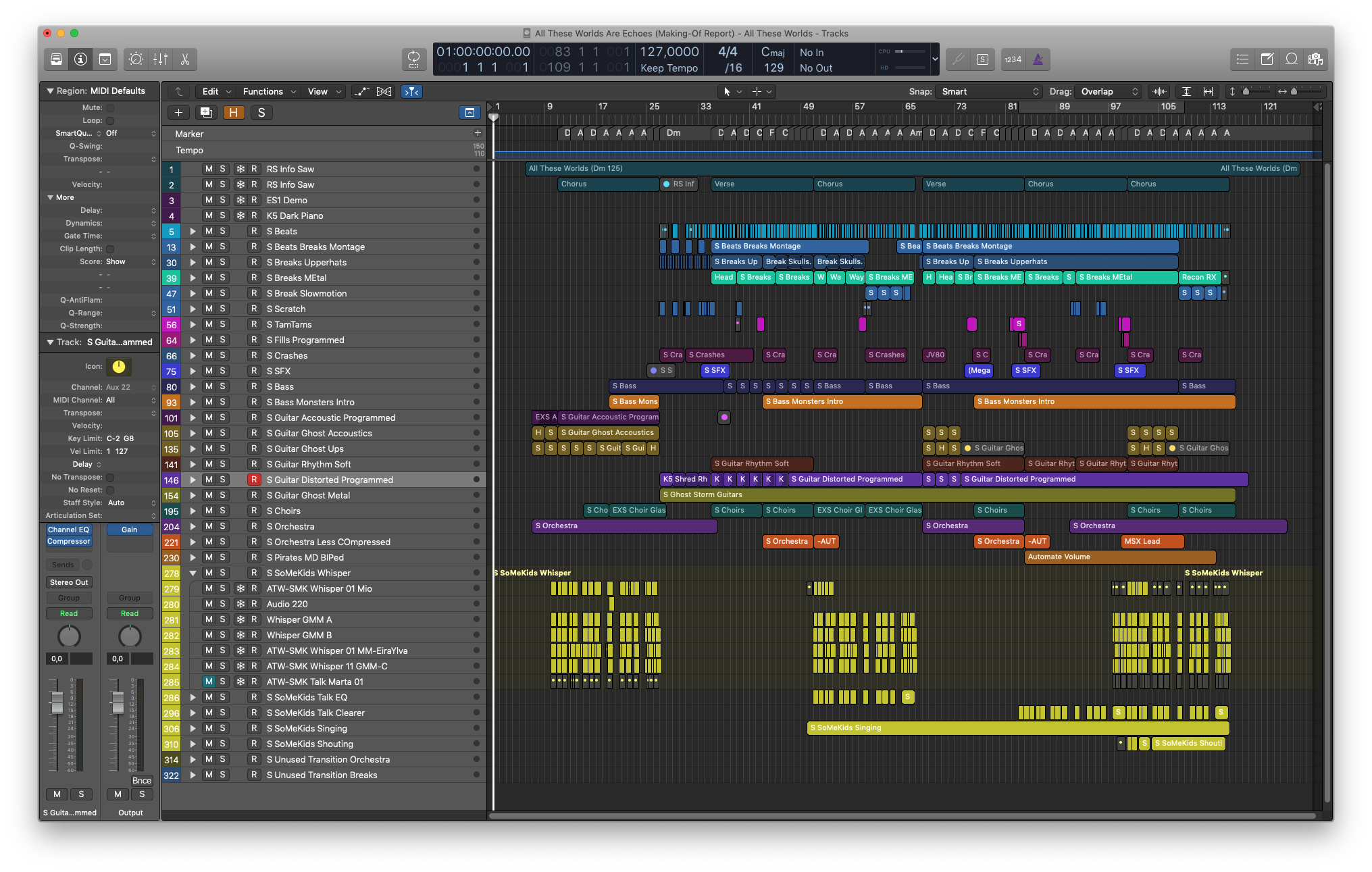Disable record on S Guitar Distorted Programmed
This screenshot has height=872, width=1372.
pyautogui.click(x=254, y=480)
